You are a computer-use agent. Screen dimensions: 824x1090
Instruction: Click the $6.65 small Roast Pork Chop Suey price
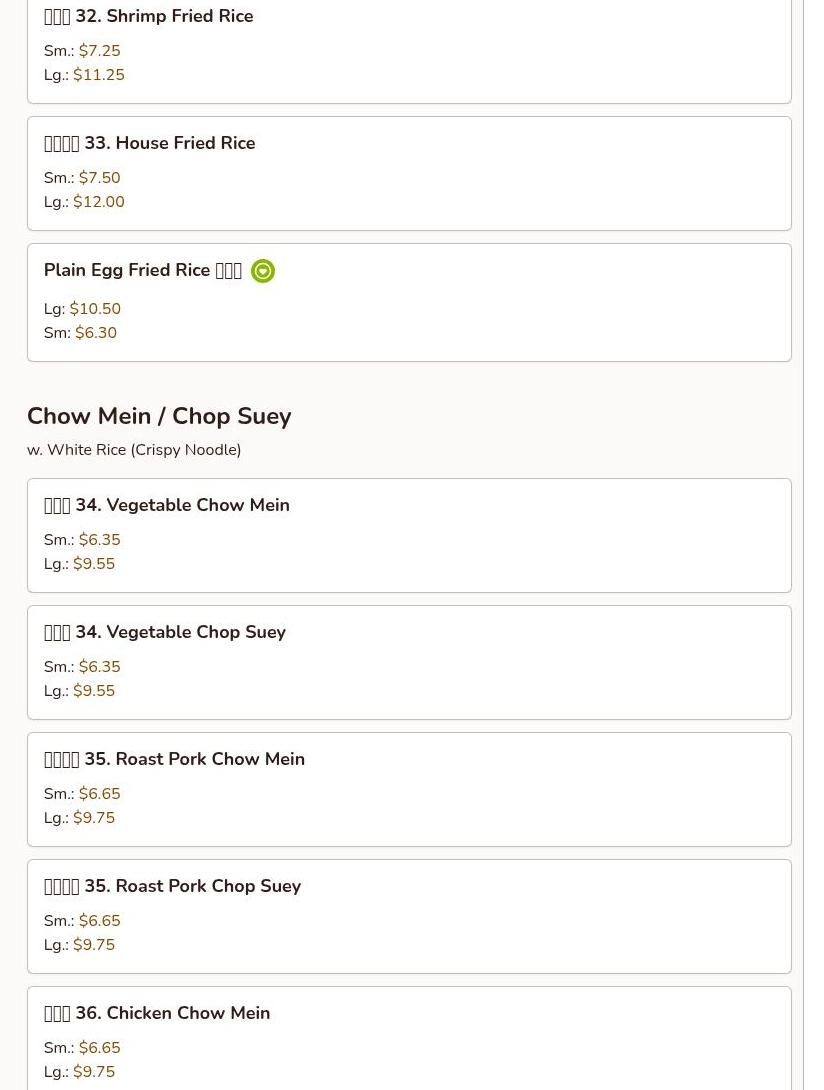[99, 921]
